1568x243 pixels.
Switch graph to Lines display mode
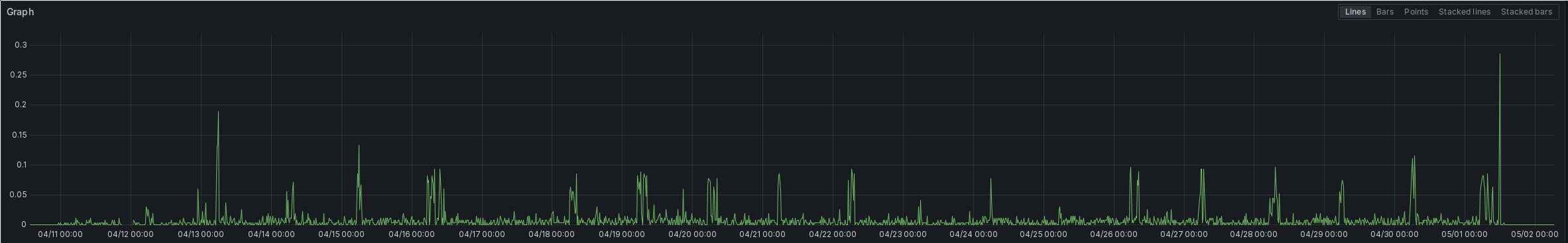[x=1355, y=12]
